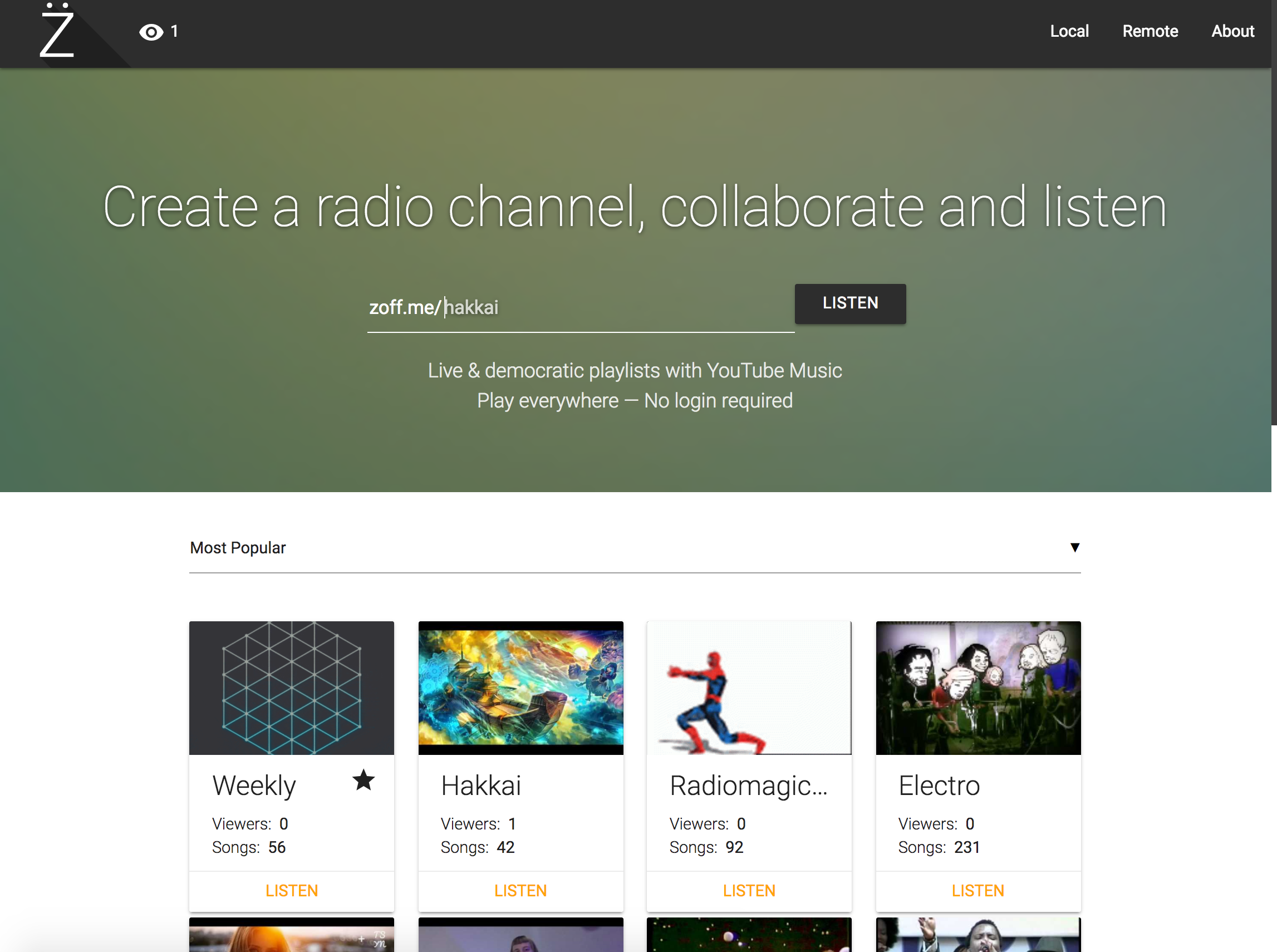Screen dimensions: 1277x952
Task: Click the Electro band cartoon thumbnail
Action: (x=978, y=688)
